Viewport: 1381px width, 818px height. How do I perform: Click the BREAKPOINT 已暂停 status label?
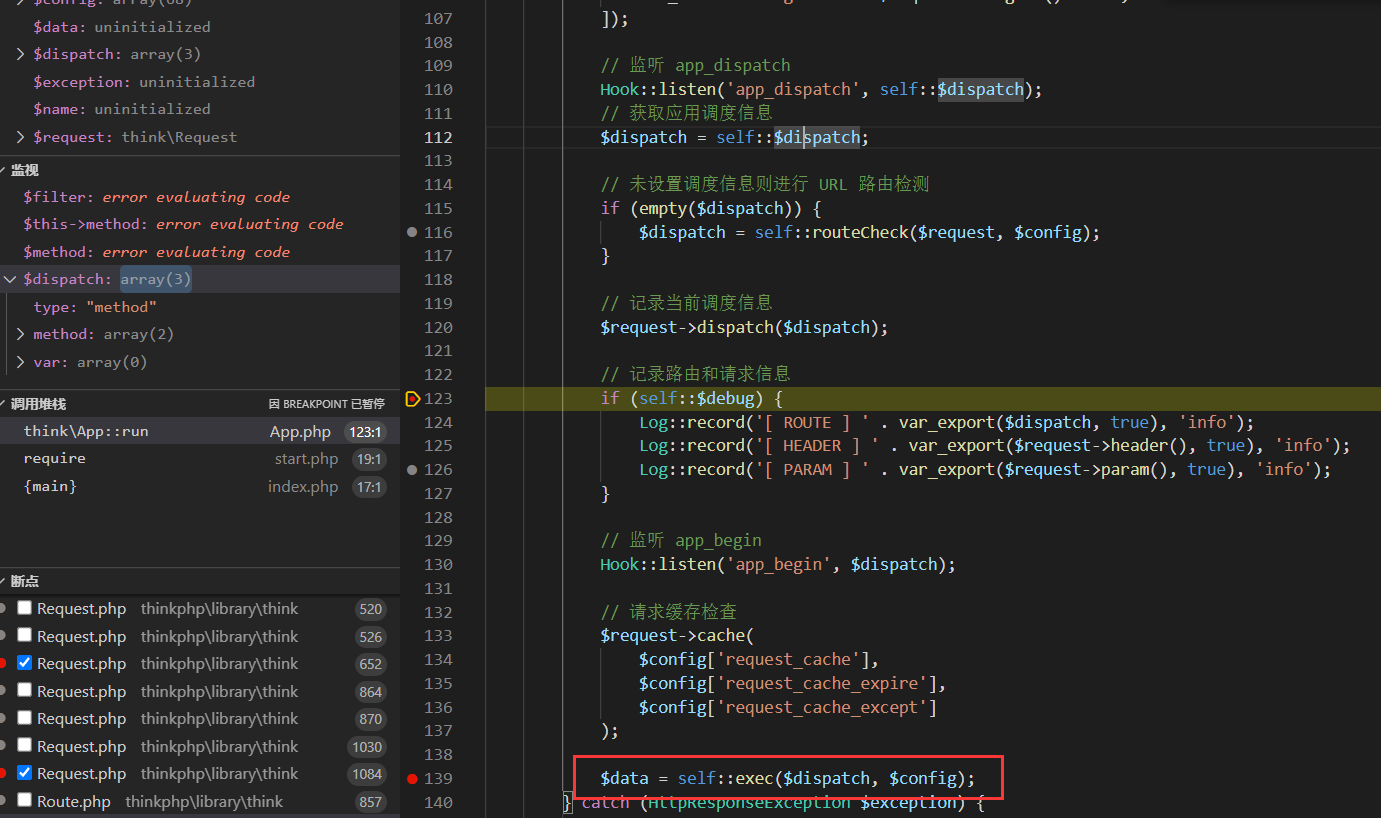[x=327, y=404]
